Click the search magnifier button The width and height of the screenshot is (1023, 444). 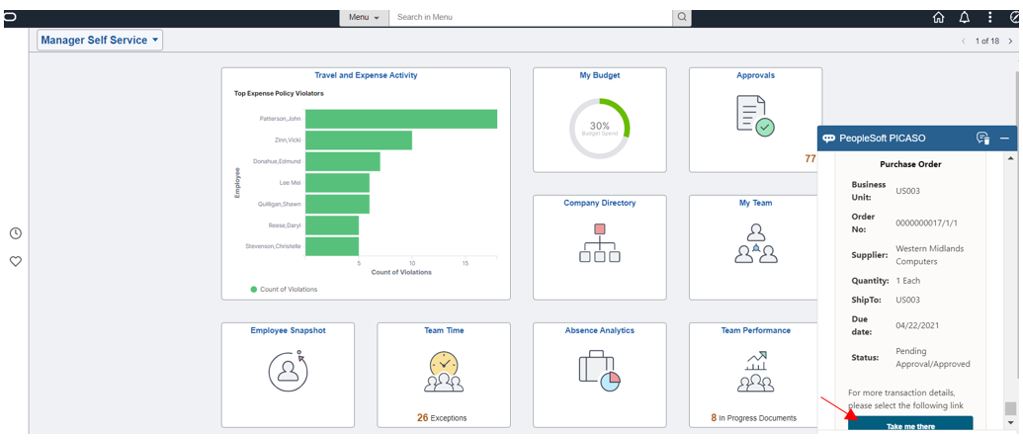coord(682,18)
